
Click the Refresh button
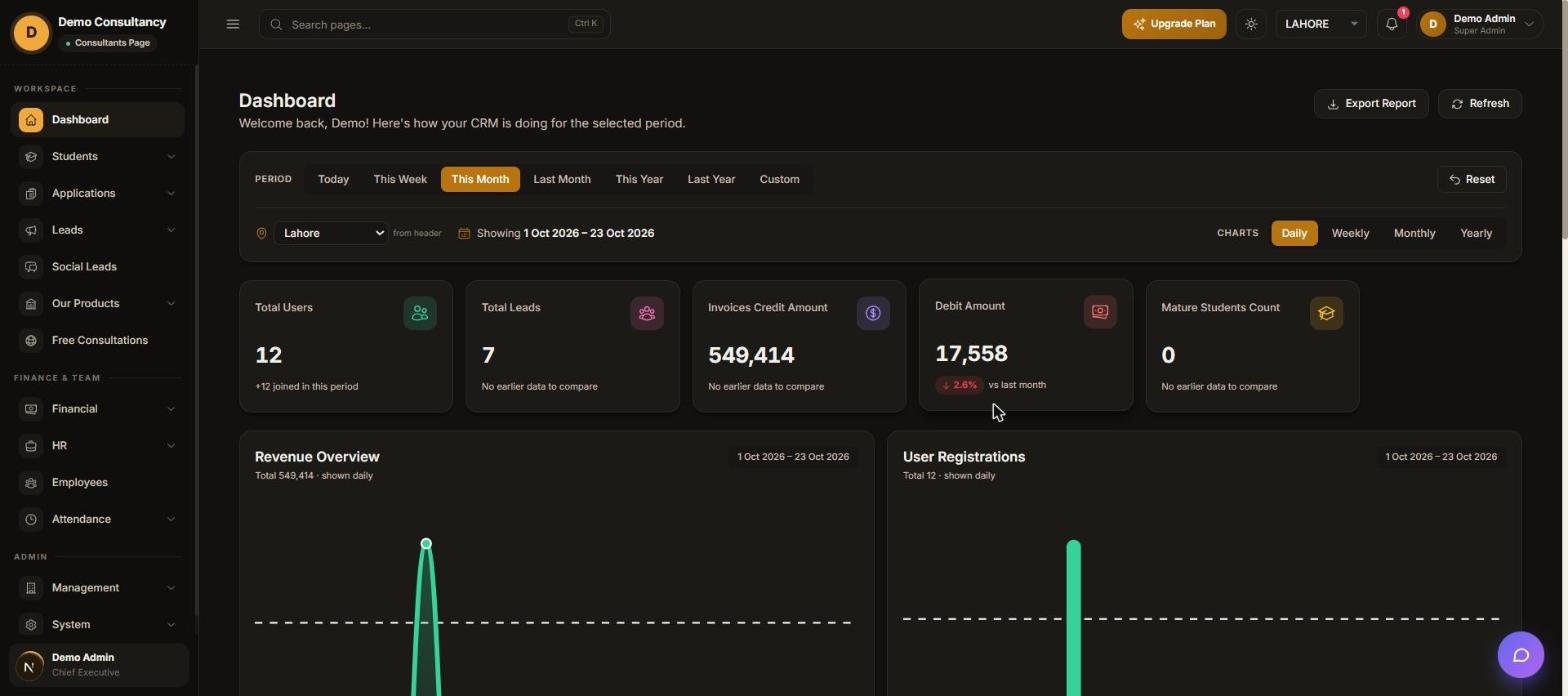click(1480, 104)
